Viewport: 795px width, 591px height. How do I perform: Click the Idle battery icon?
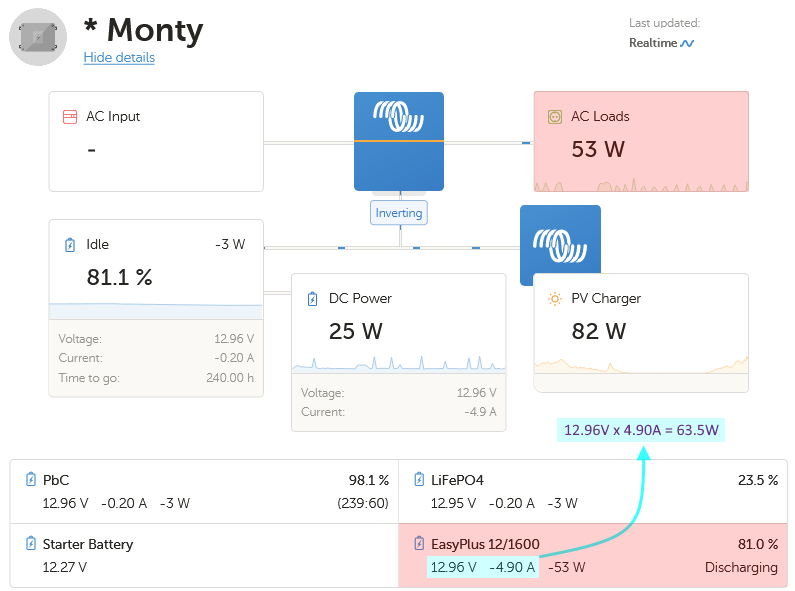(x=70, y=245)
